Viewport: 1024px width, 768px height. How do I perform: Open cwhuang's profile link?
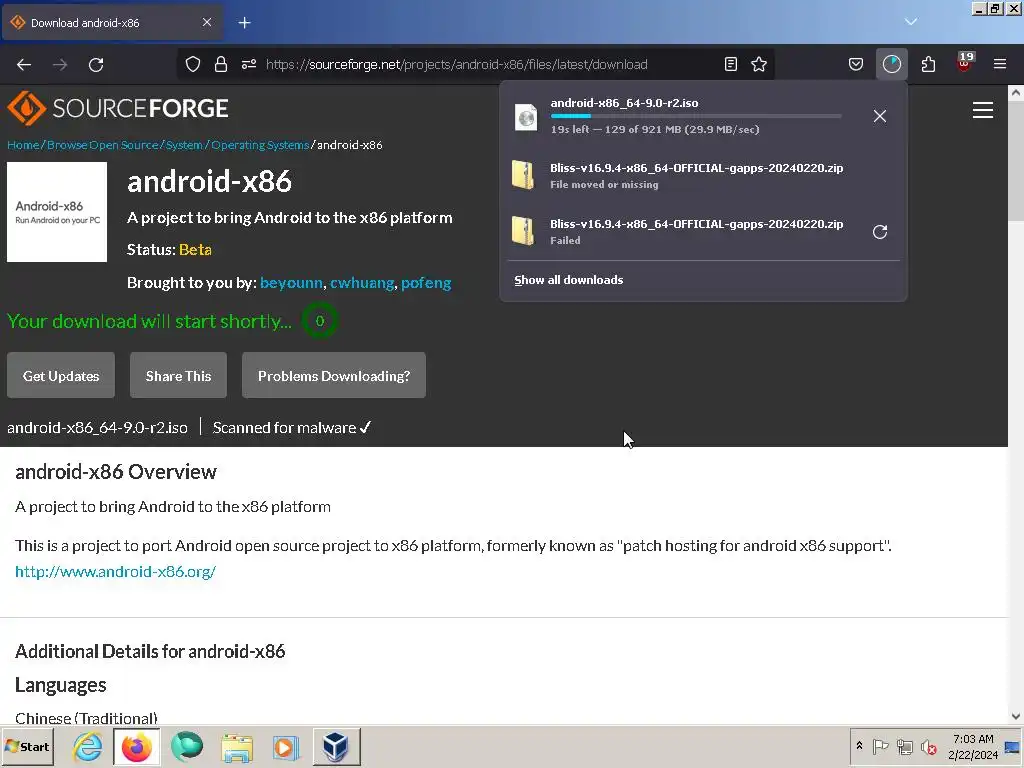[362, 283]
